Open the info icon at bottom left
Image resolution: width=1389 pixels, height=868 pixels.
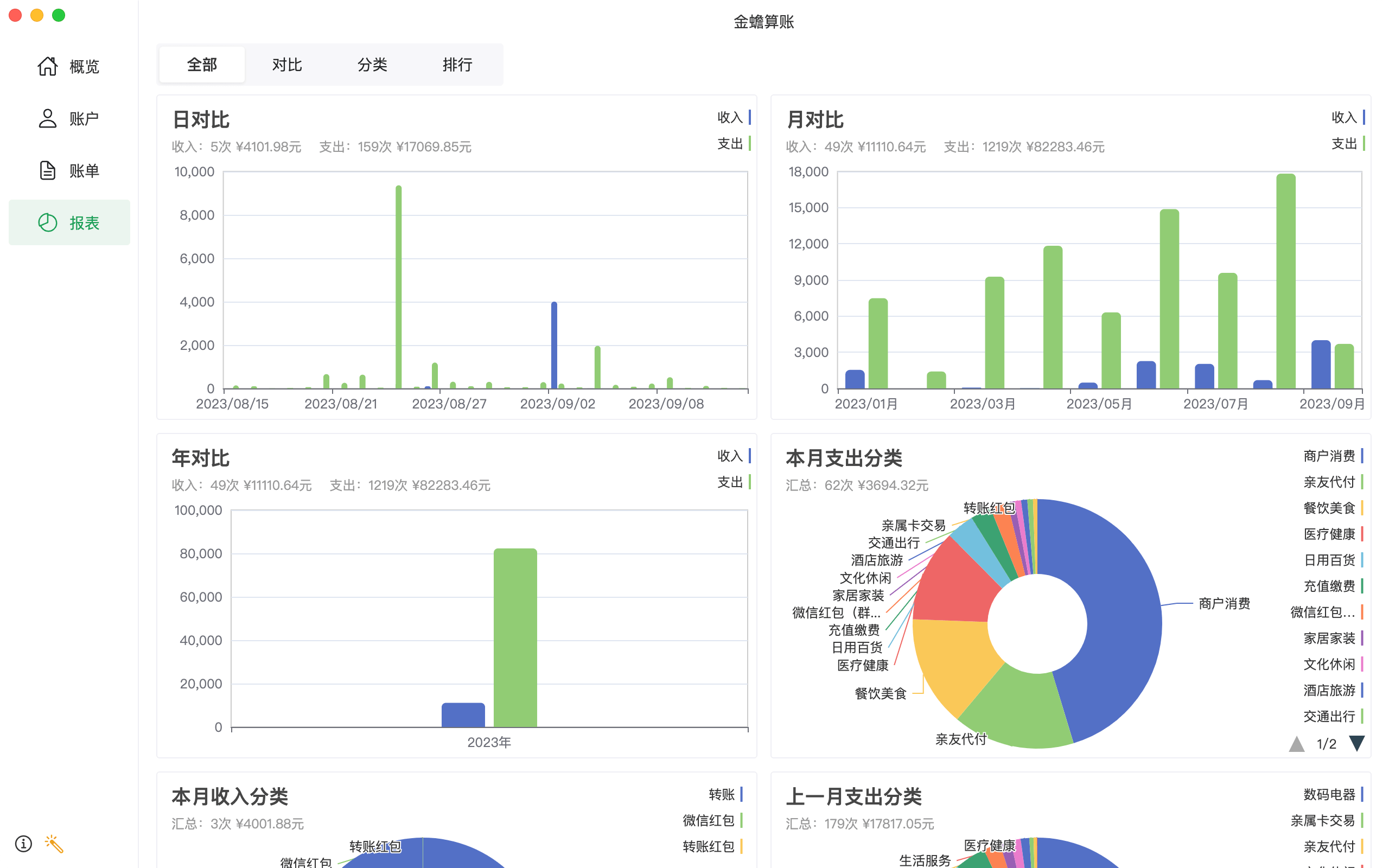pos(23,843)
